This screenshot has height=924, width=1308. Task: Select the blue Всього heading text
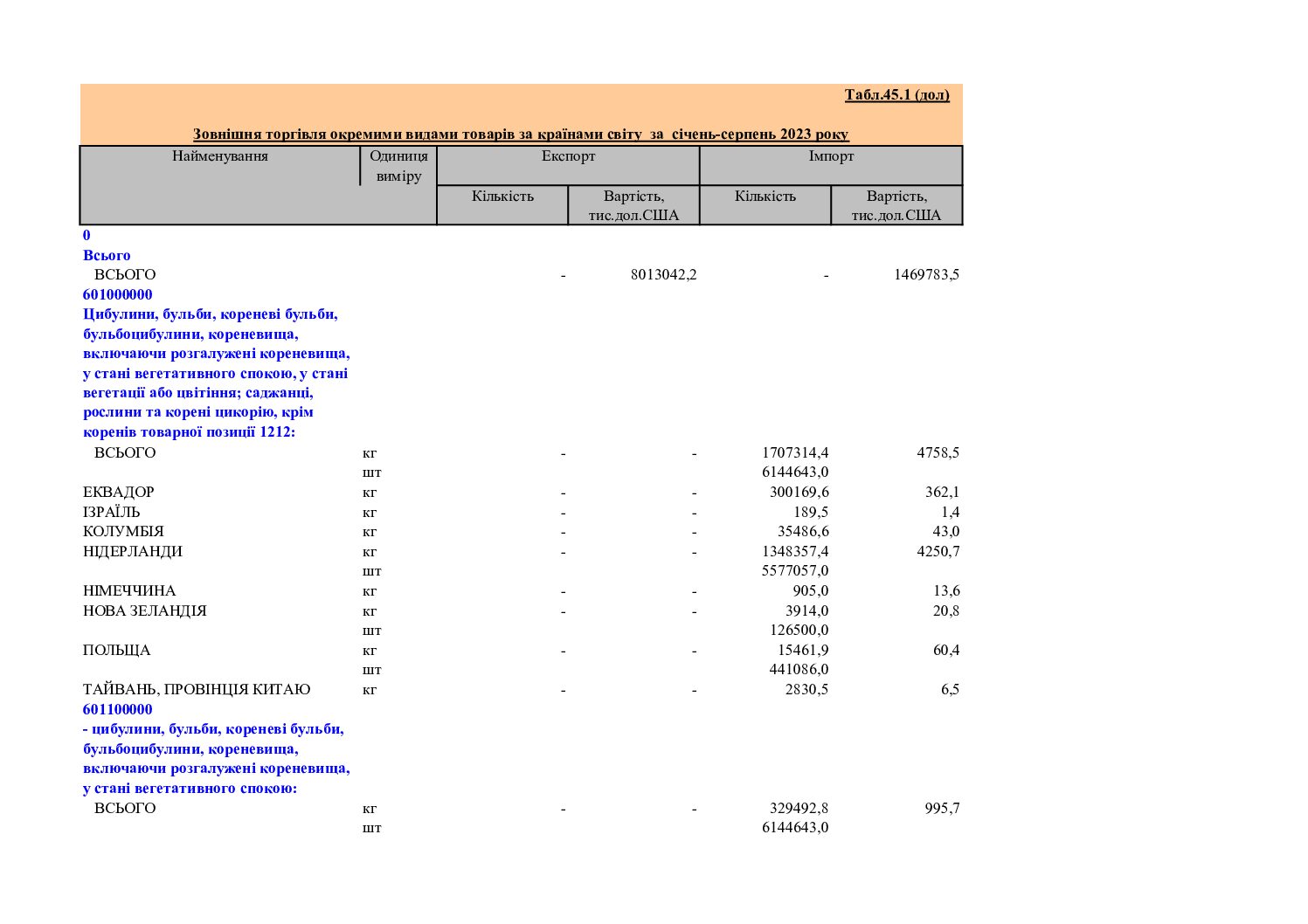(107, 255)
